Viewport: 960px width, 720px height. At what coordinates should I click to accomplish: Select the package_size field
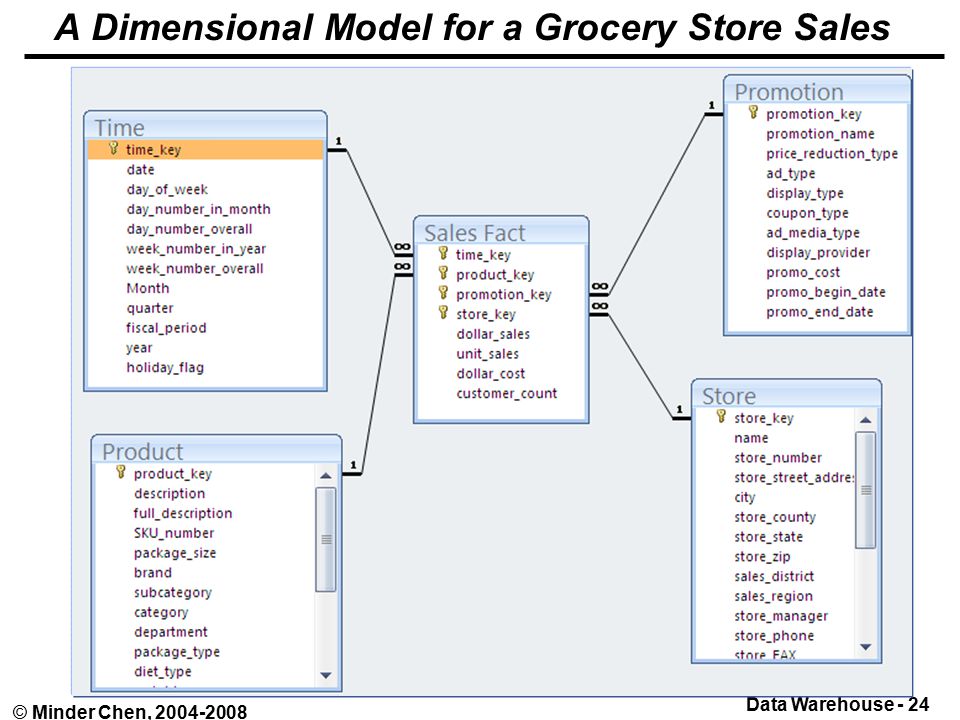(x=174, y=553)
